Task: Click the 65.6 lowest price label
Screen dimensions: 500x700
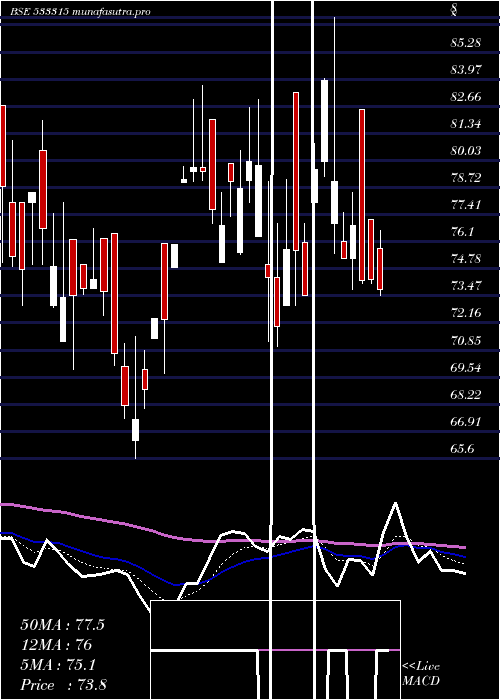Action: point(462,449)
